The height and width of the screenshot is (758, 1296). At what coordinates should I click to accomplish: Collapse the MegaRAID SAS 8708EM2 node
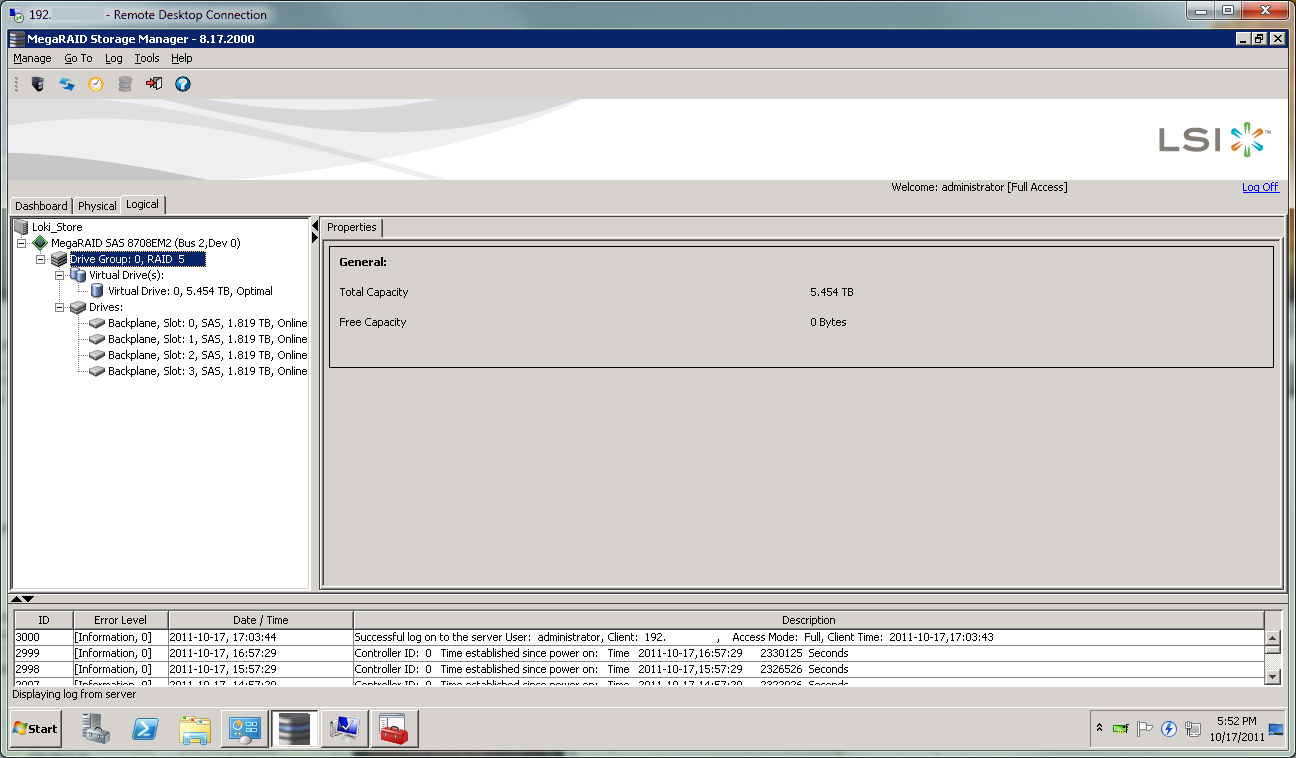(22, 243)
